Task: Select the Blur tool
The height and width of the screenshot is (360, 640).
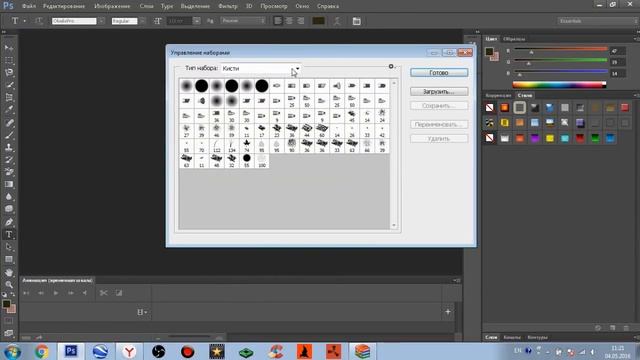Action: click(9, 197)
